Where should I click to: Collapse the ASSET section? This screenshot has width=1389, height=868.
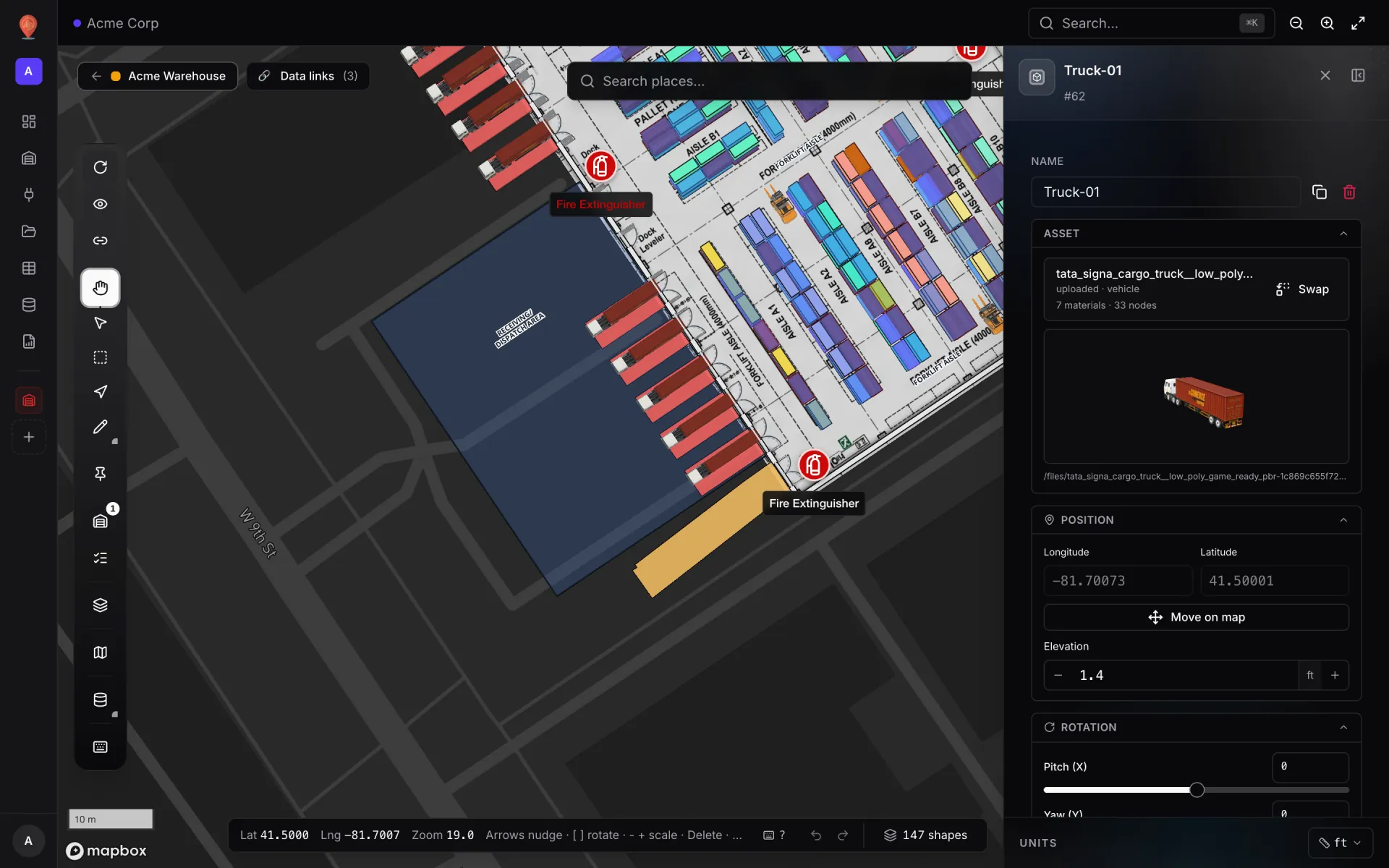coord(1343,234)
